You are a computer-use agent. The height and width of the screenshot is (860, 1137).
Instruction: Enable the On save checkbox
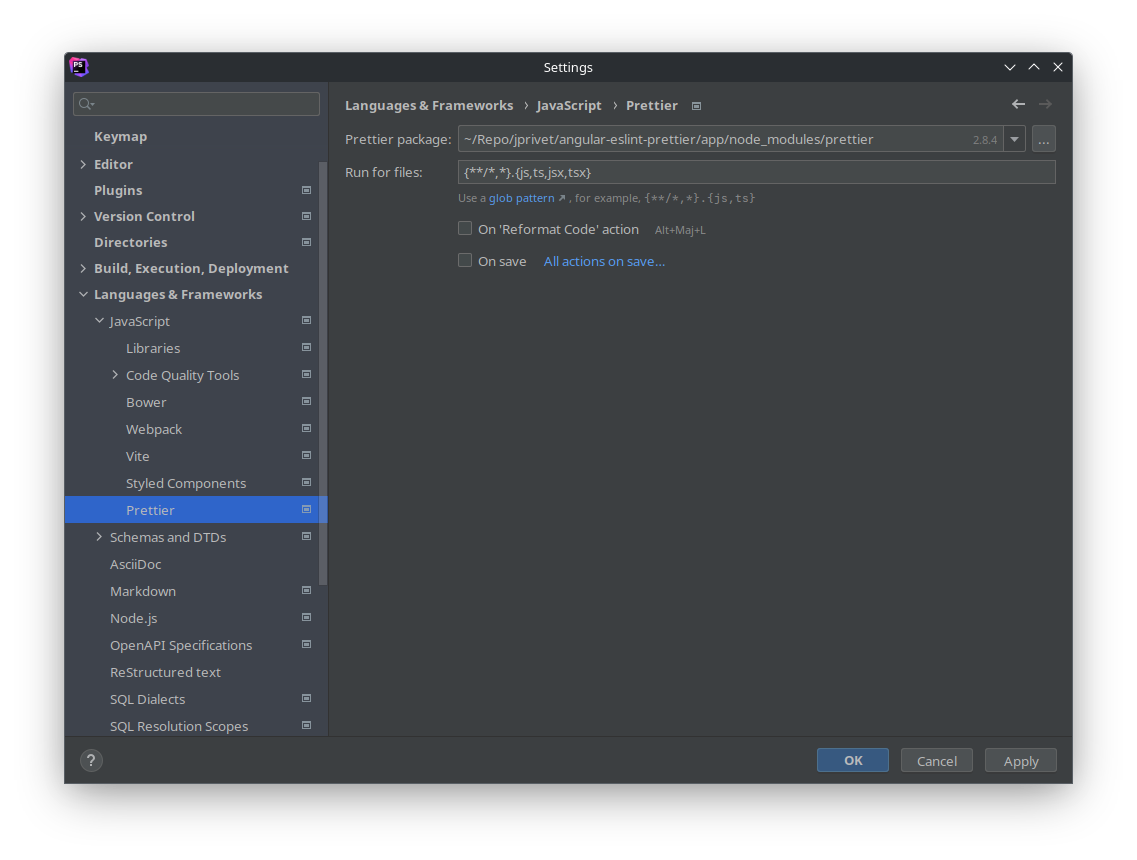tap(465, 260)
